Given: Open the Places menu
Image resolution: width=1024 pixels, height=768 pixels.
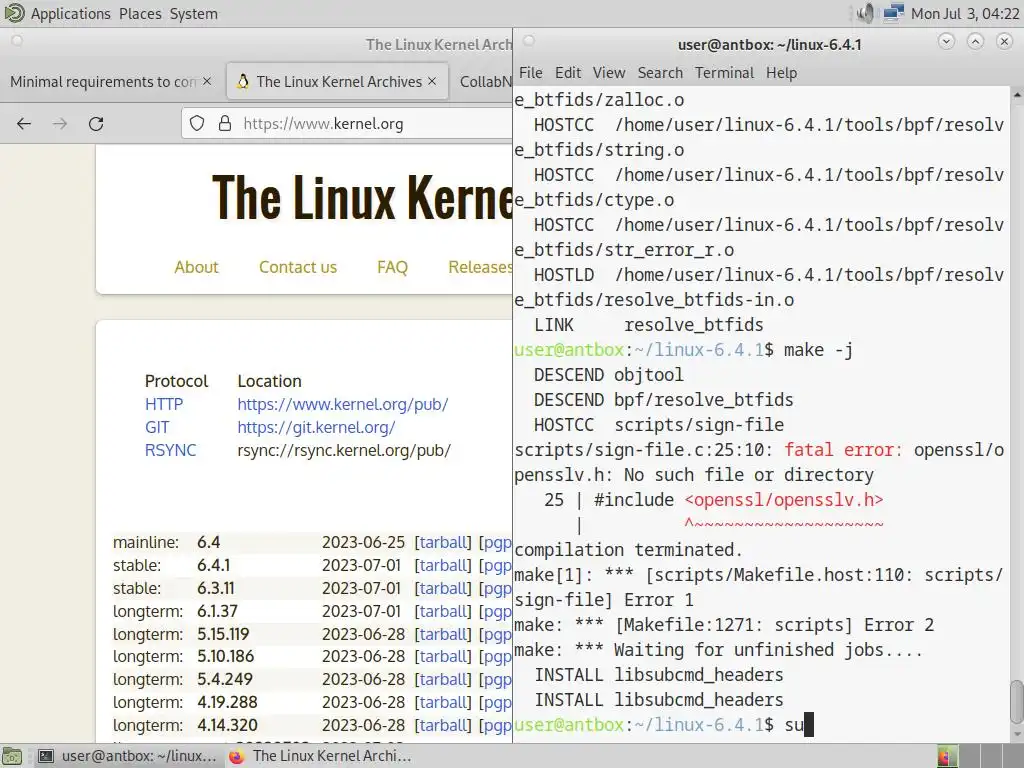Looking at the screenshot, I should pyautogui.click(x=140, y=14).
